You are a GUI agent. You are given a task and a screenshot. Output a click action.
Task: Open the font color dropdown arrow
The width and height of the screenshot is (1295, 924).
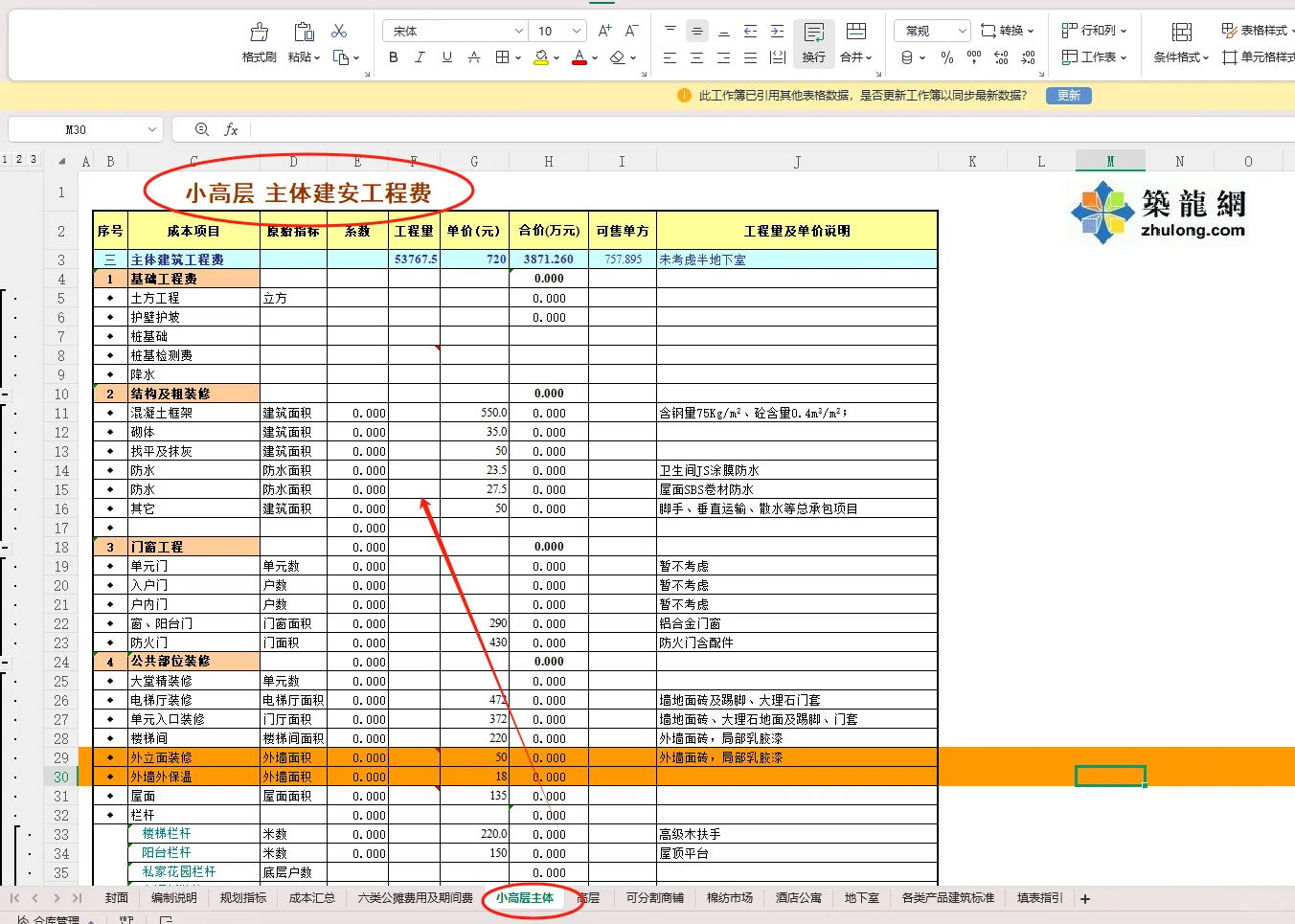coord(595,58)
